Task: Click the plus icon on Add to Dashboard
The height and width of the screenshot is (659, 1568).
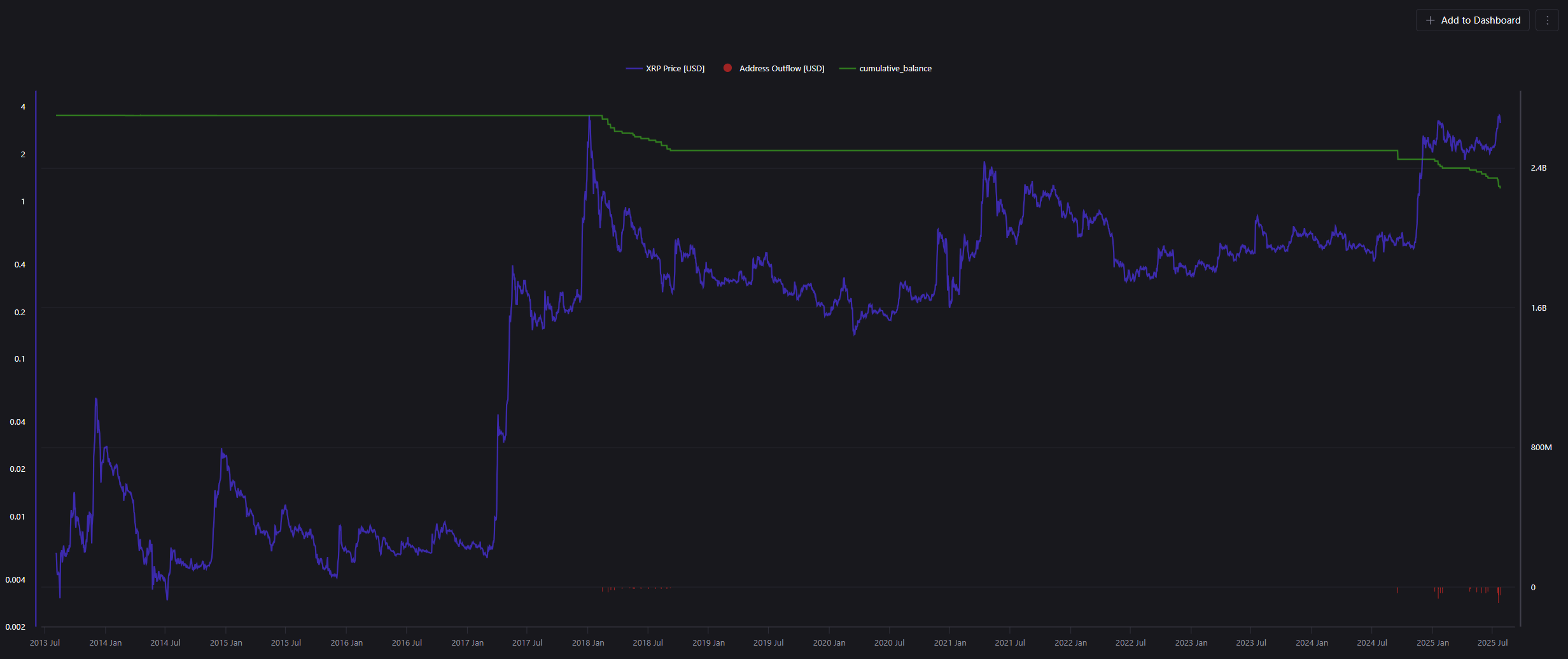Action: click(x=1430, y=20)
